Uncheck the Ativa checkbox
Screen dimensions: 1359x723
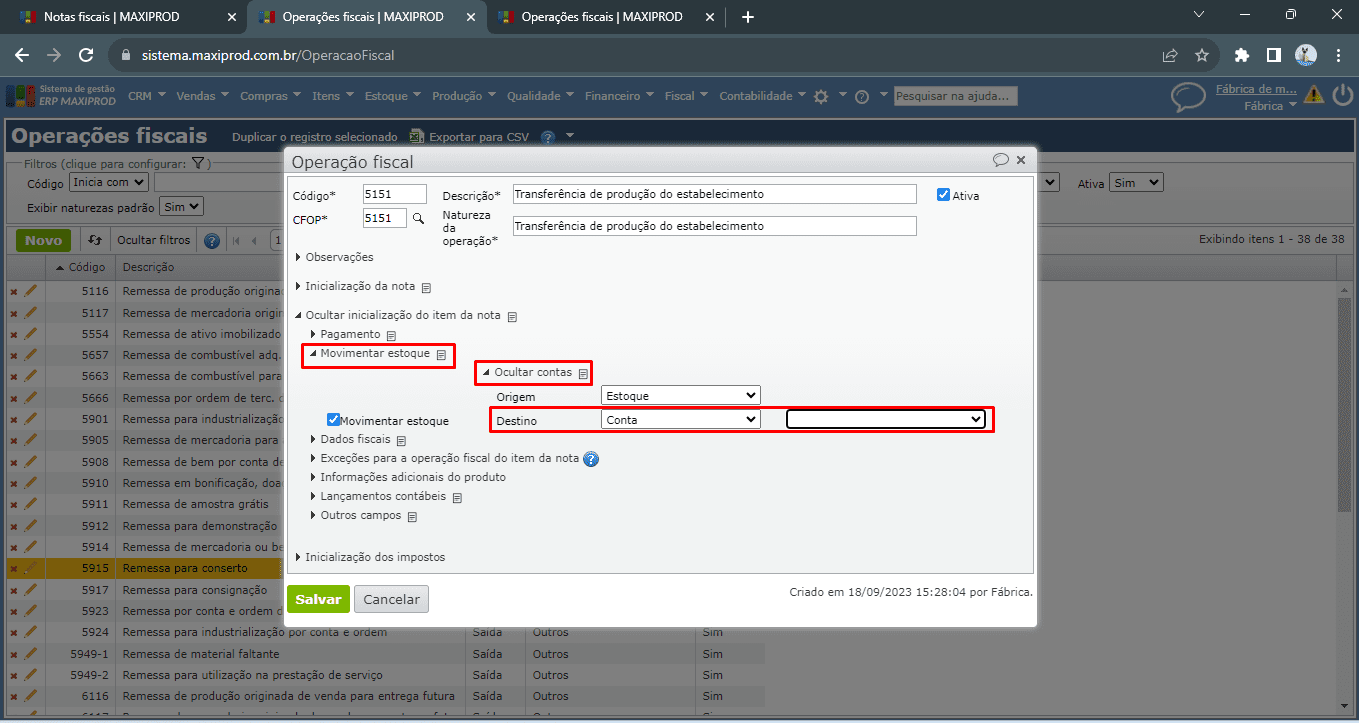point(943,195)
